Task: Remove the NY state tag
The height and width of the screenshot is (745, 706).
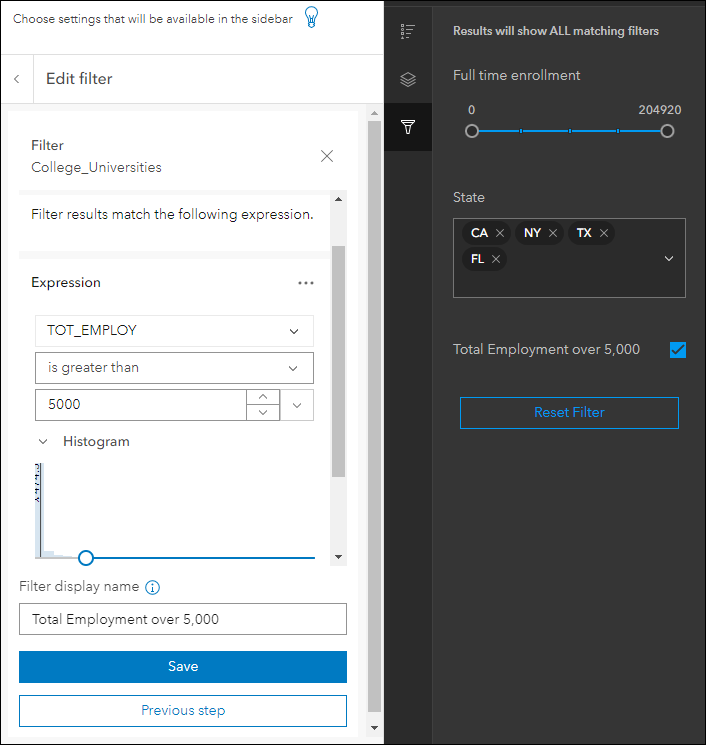Action: (553, 233)
